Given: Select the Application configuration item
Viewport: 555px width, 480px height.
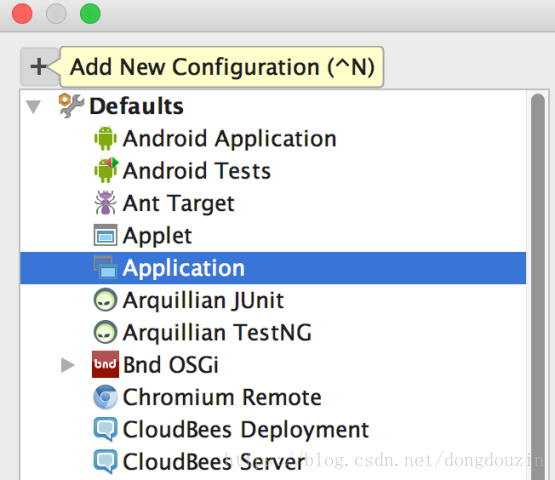Looking at the screenshot, I should click(x=273, y=268).
